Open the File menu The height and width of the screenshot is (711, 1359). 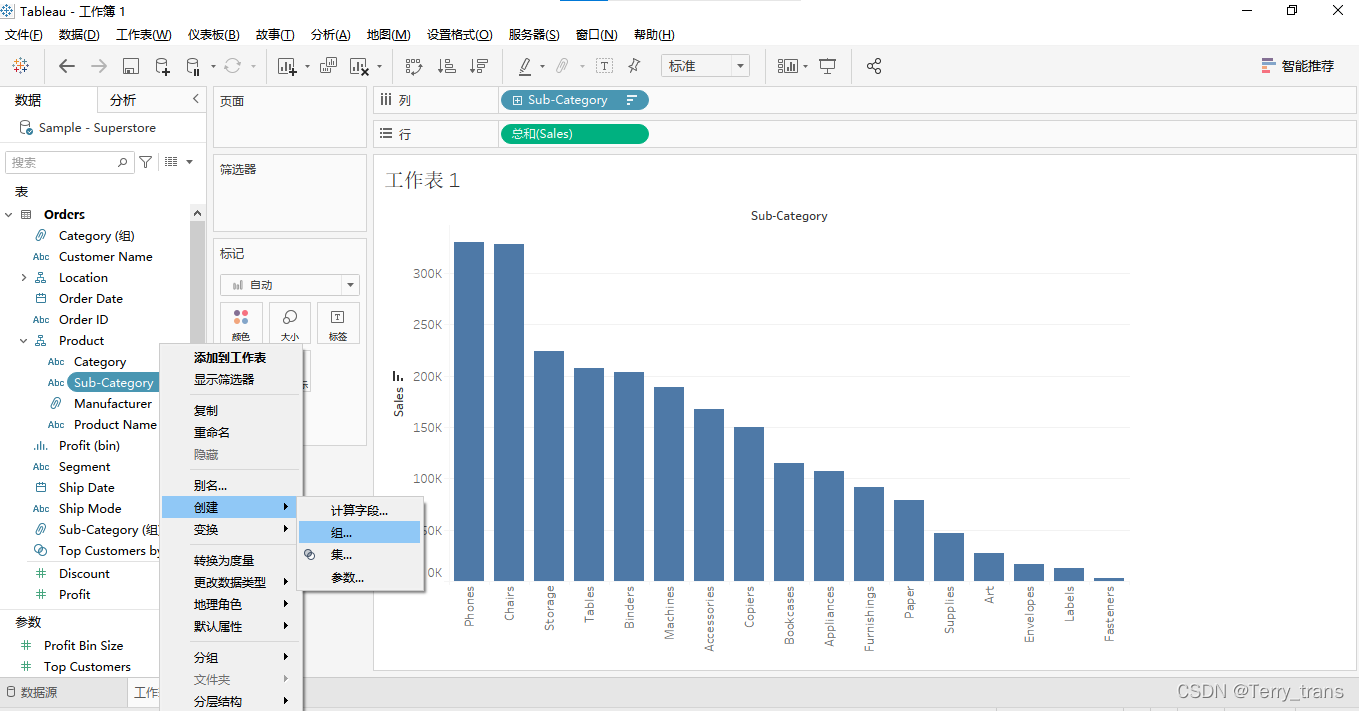point(24,34)
